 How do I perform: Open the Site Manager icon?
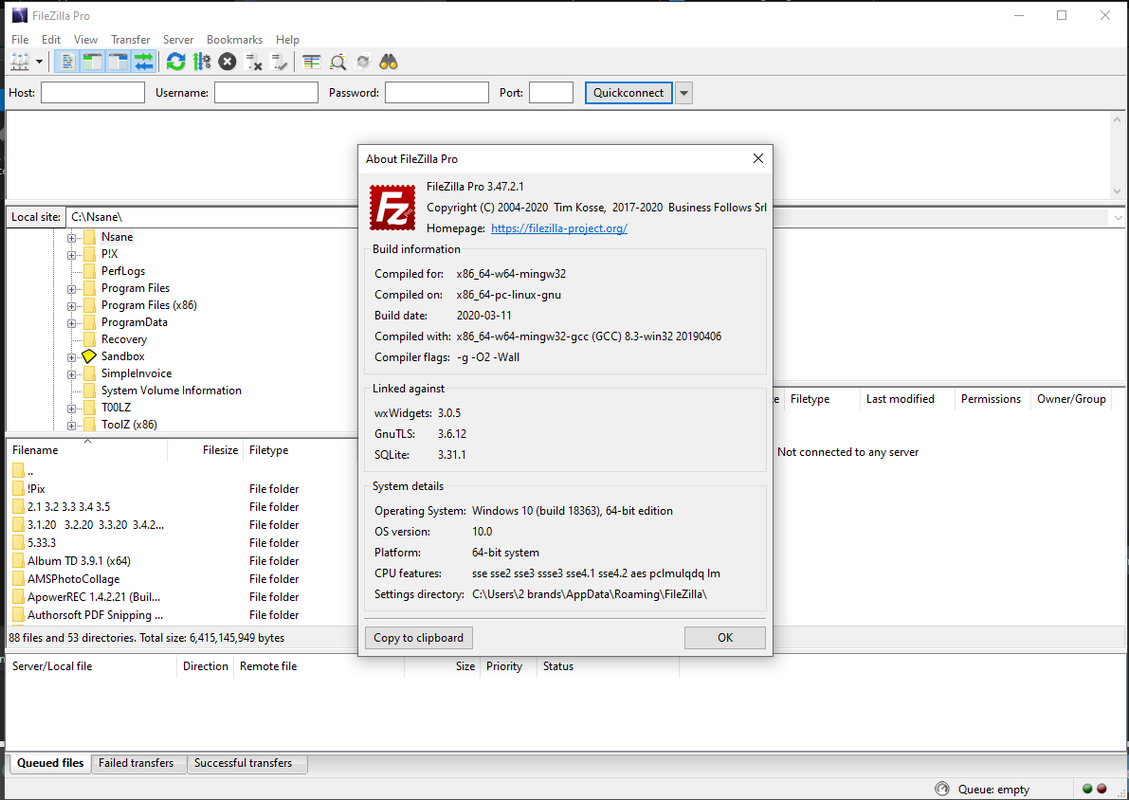coord(19,62)
